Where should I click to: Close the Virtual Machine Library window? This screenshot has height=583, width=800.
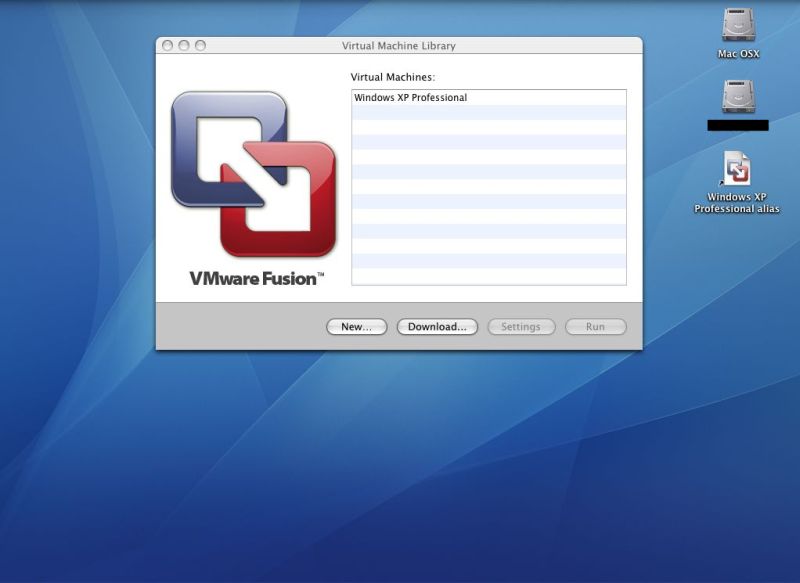click(167, 46)
